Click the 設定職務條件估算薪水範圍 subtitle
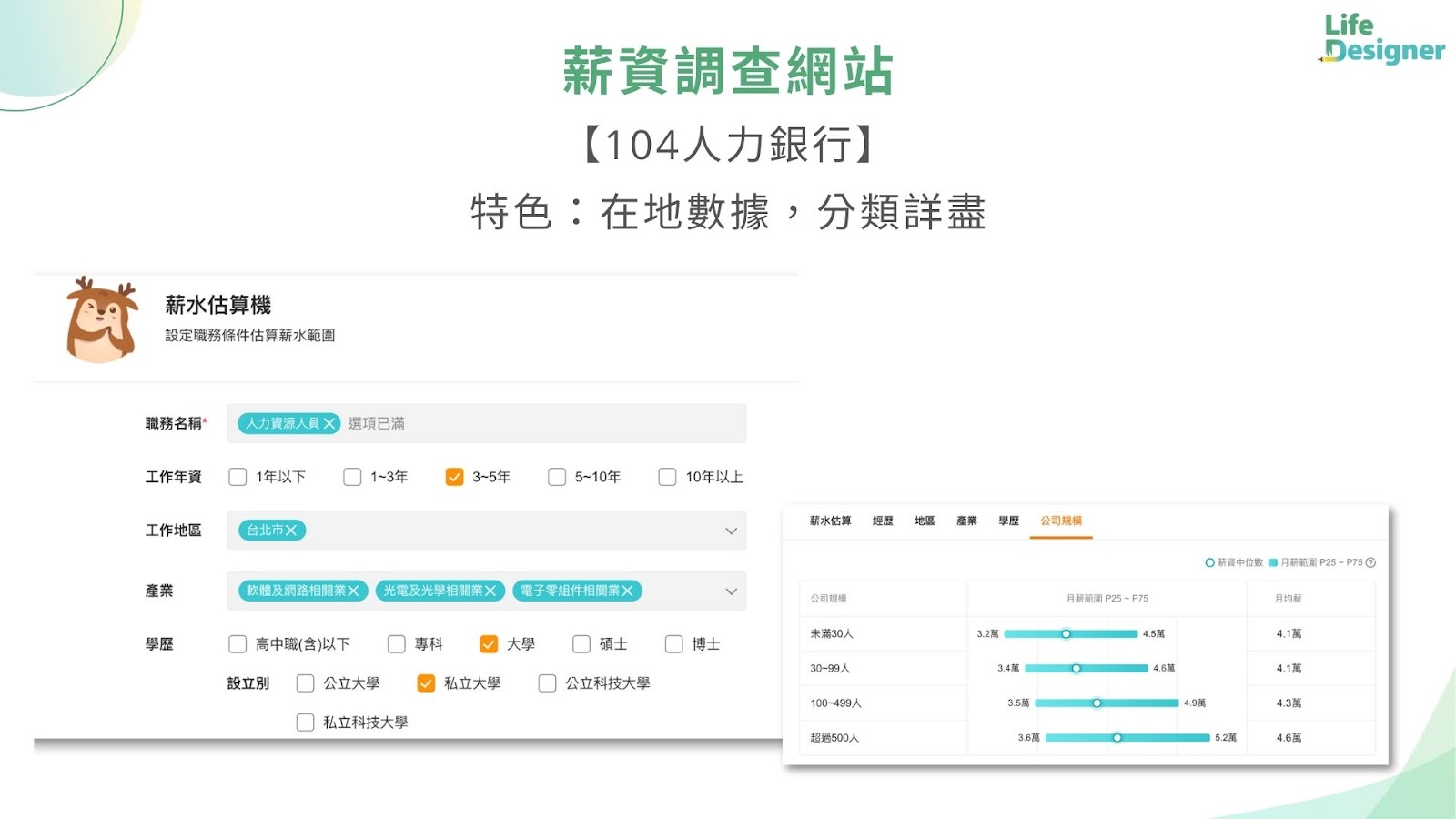Image resolution: width=1456 pixels, height=819 pixels. [250, 336]
